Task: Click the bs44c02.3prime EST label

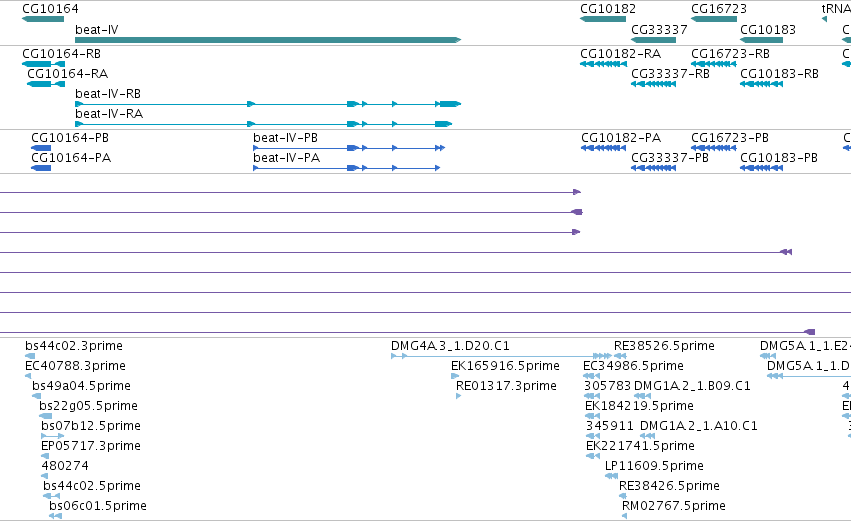Action: (x=74, y=346)
